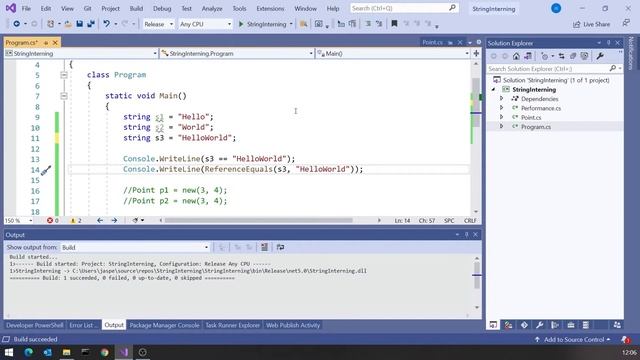Switch to Package Manager Console tab

point(164,325)
